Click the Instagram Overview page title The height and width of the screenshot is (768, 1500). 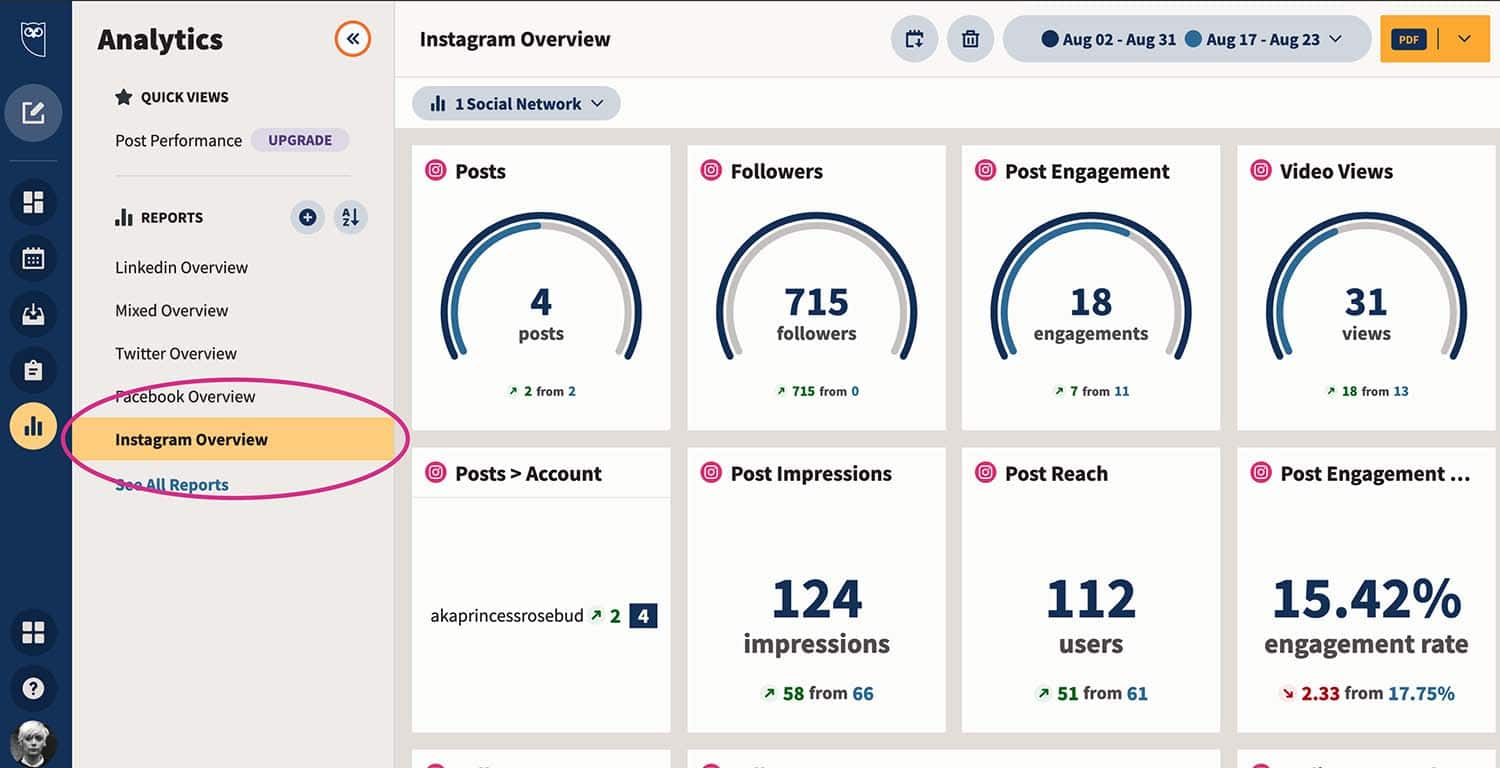pos(515,39)
